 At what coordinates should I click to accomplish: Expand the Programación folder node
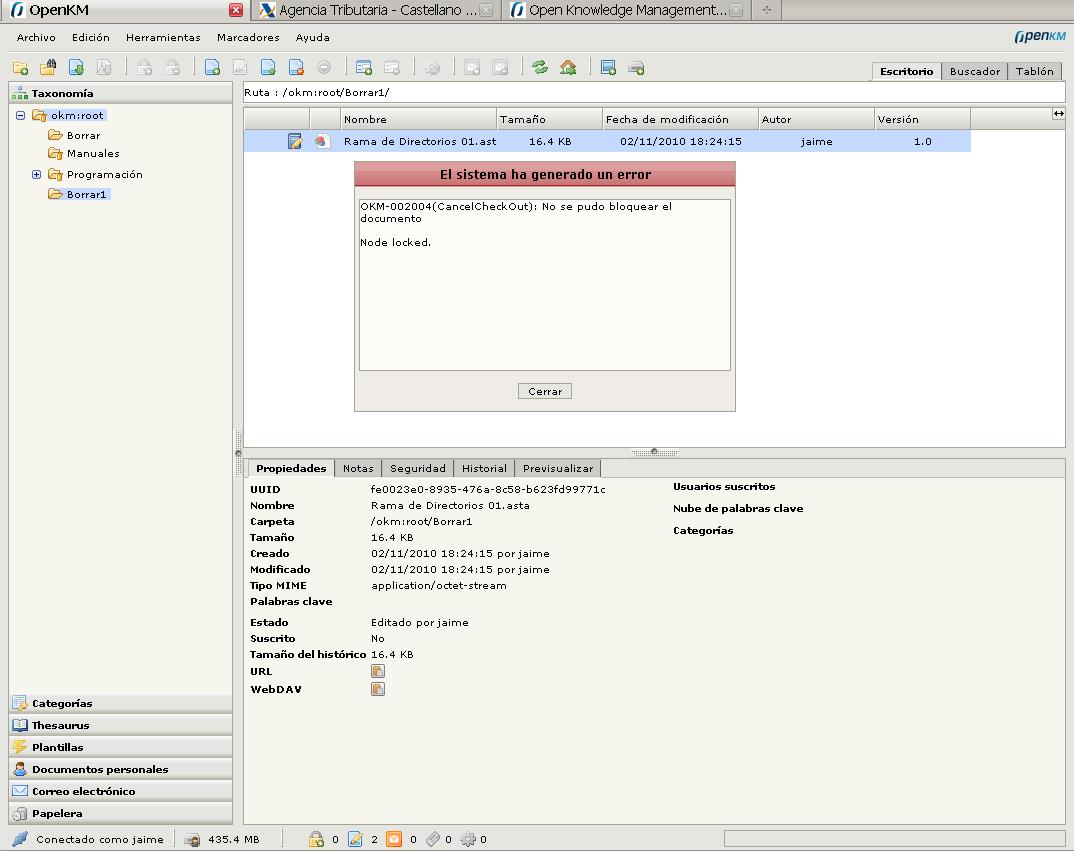point(36,174)
